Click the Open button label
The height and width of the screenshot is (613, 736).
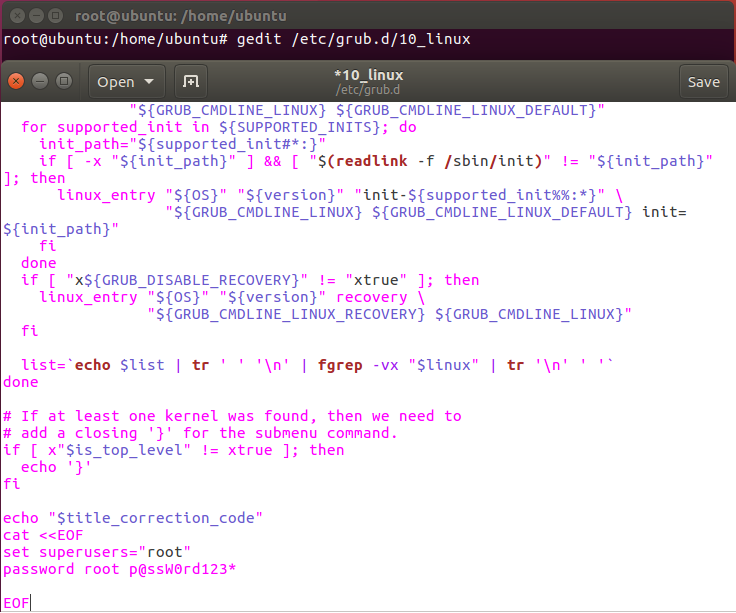pyautogui.click(x=115, y=82)
